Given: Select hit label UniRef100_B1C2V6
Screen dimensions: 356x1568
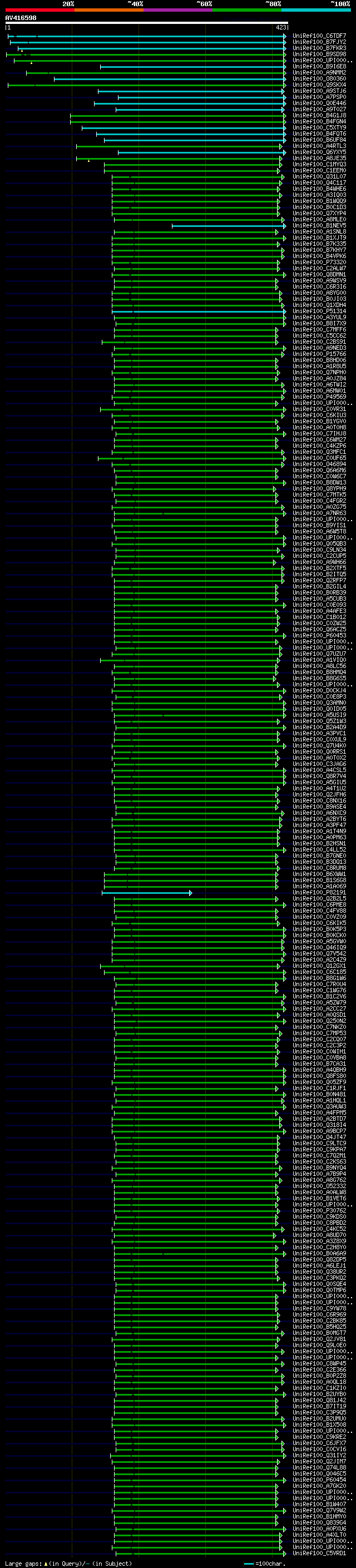Looking at the screenshot, I should click(319, 996).
